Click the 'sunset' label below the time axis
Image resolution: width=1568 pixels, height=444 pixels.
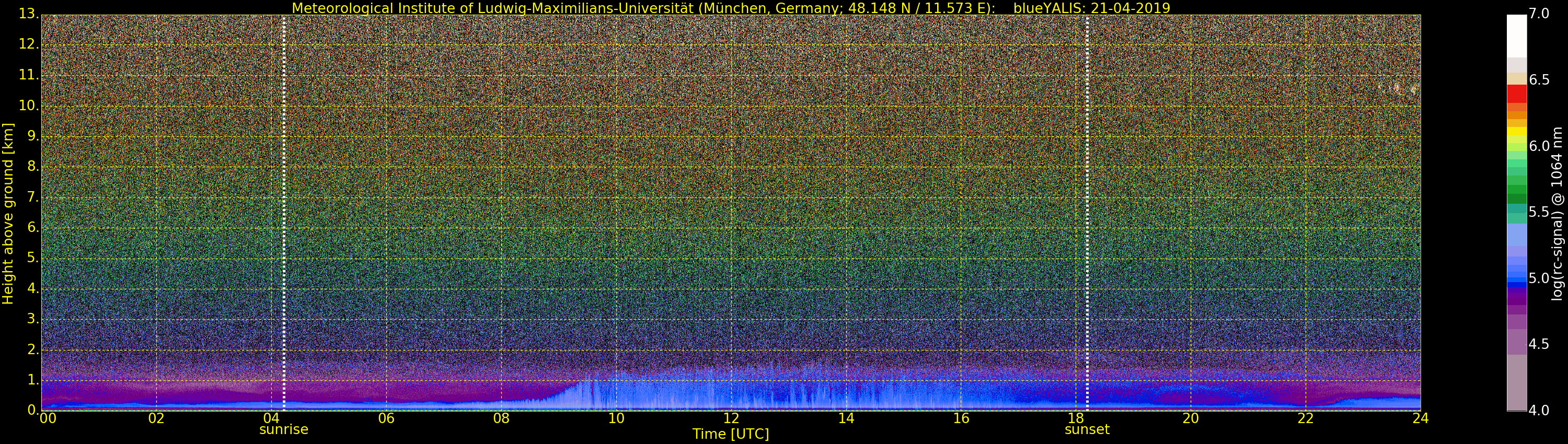tap(1087, 429)
